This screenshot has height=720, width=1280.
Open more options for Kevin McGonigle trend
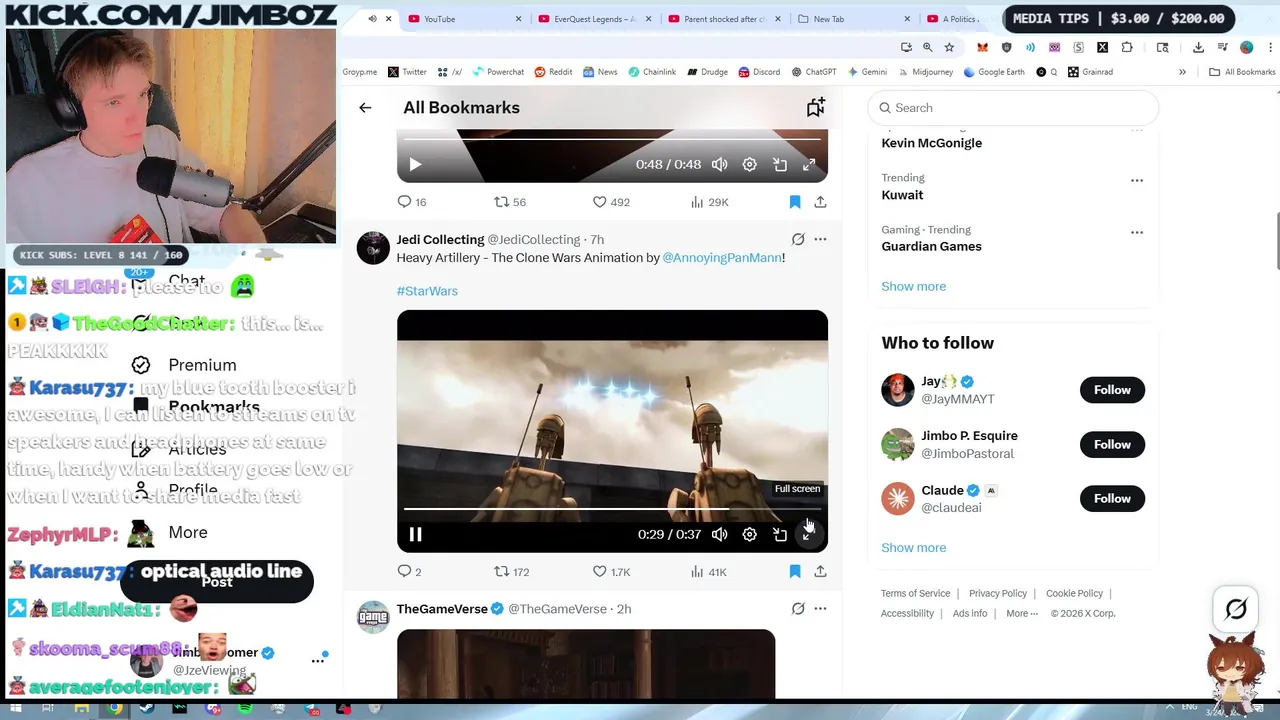(1136, 130)
